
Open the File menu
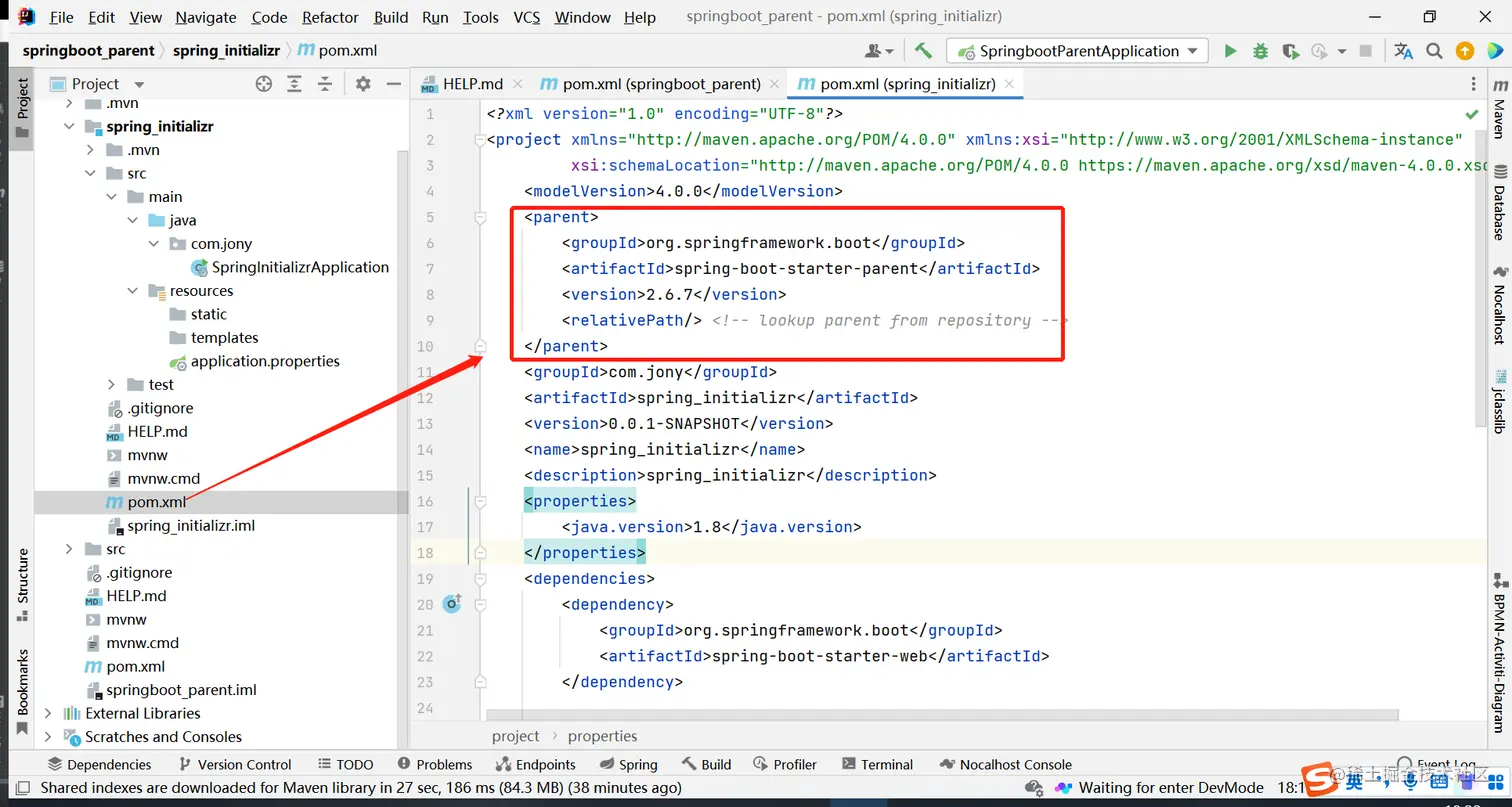coord(61,17)
